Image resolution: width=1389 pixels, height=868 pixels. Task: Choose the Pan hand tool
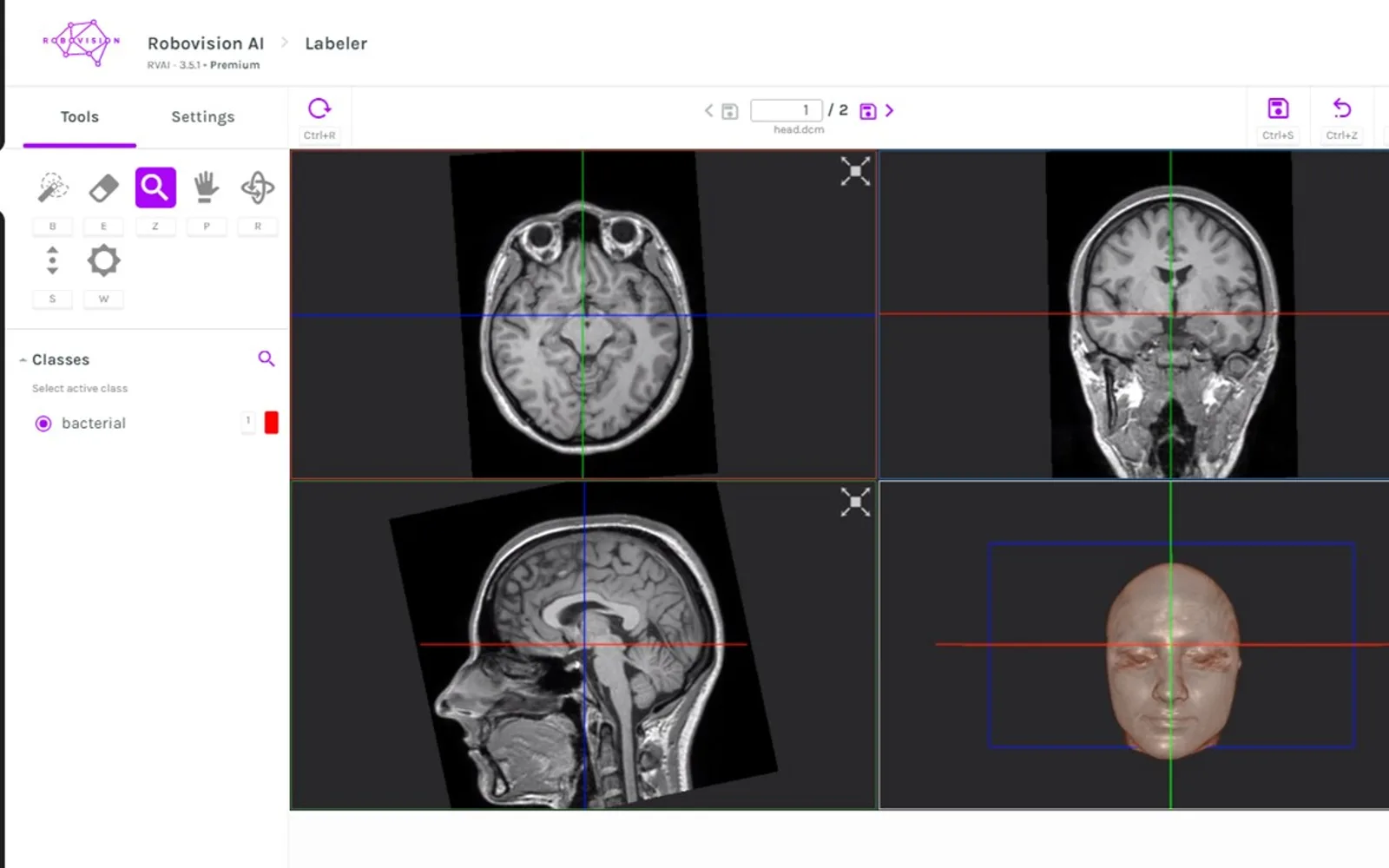206,187
